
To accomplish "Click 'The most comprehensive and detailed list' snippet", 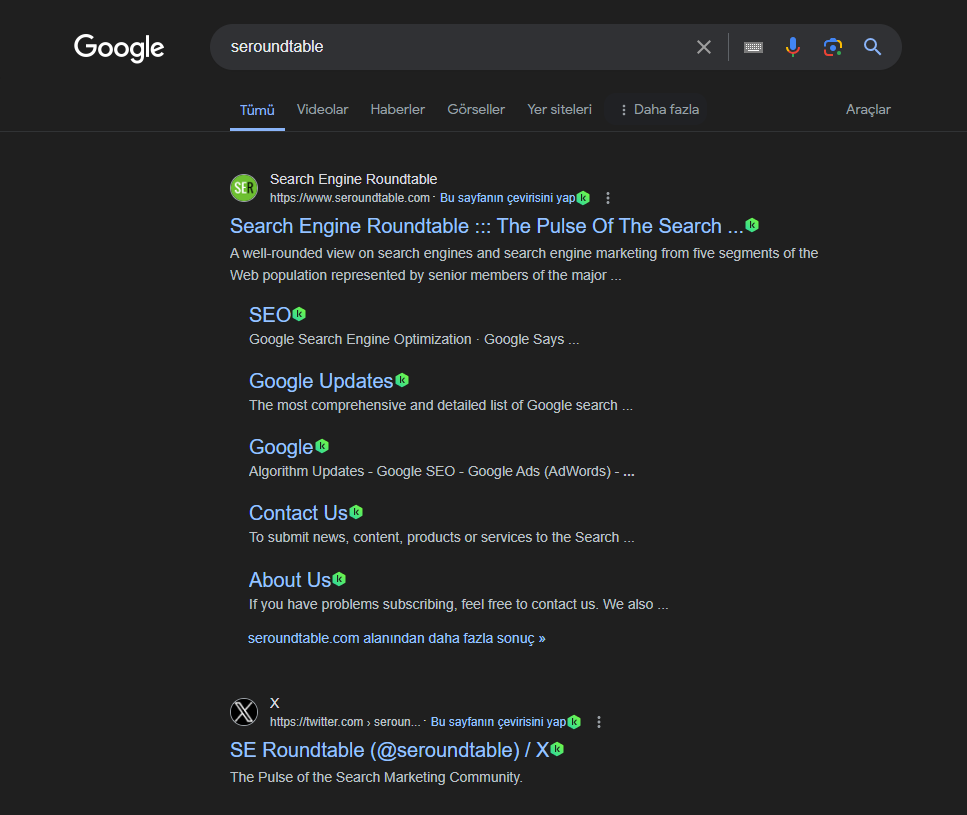I will pos(440,406).
